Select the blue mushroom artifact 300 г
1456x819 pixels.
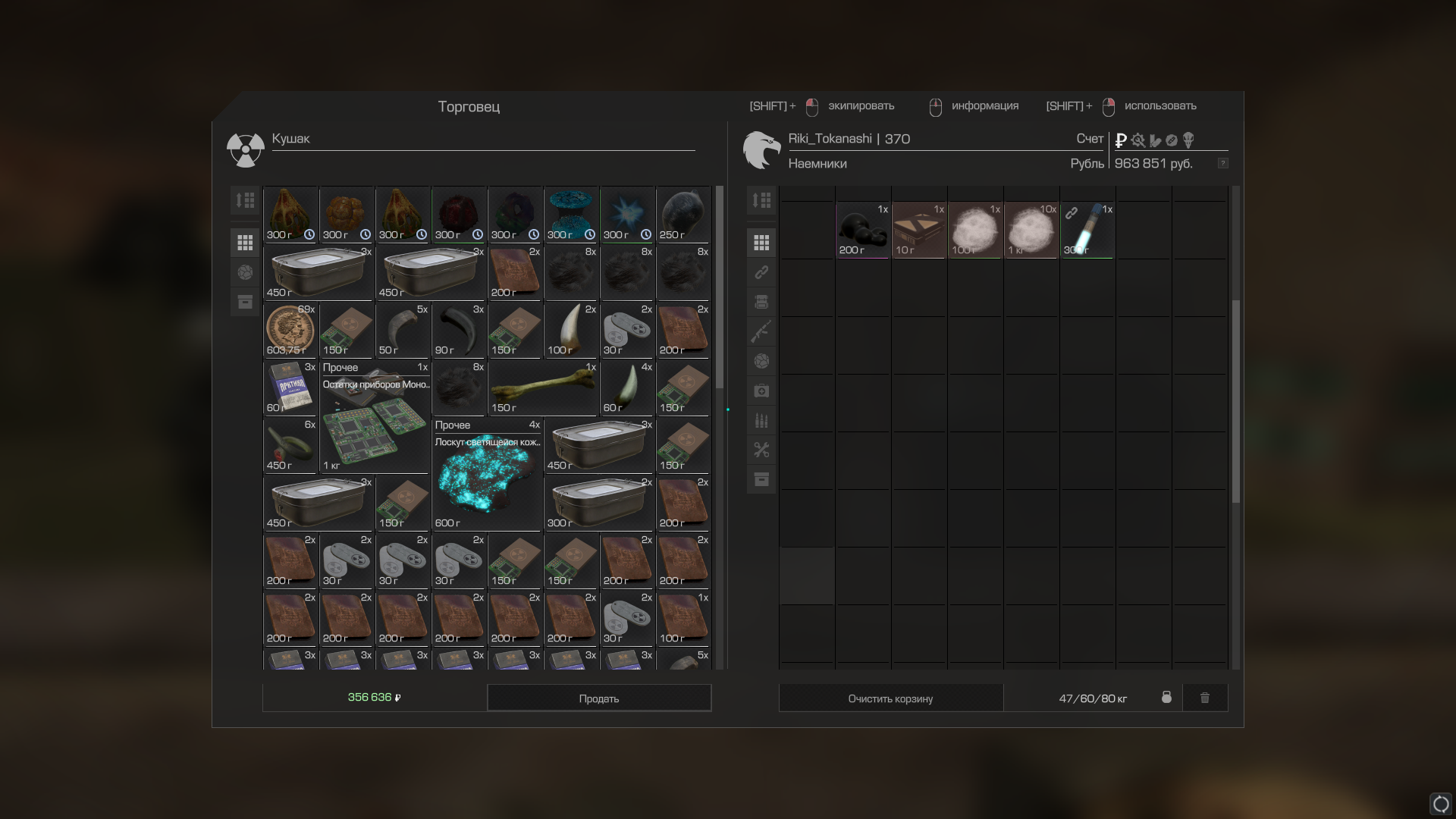[571, 215]
